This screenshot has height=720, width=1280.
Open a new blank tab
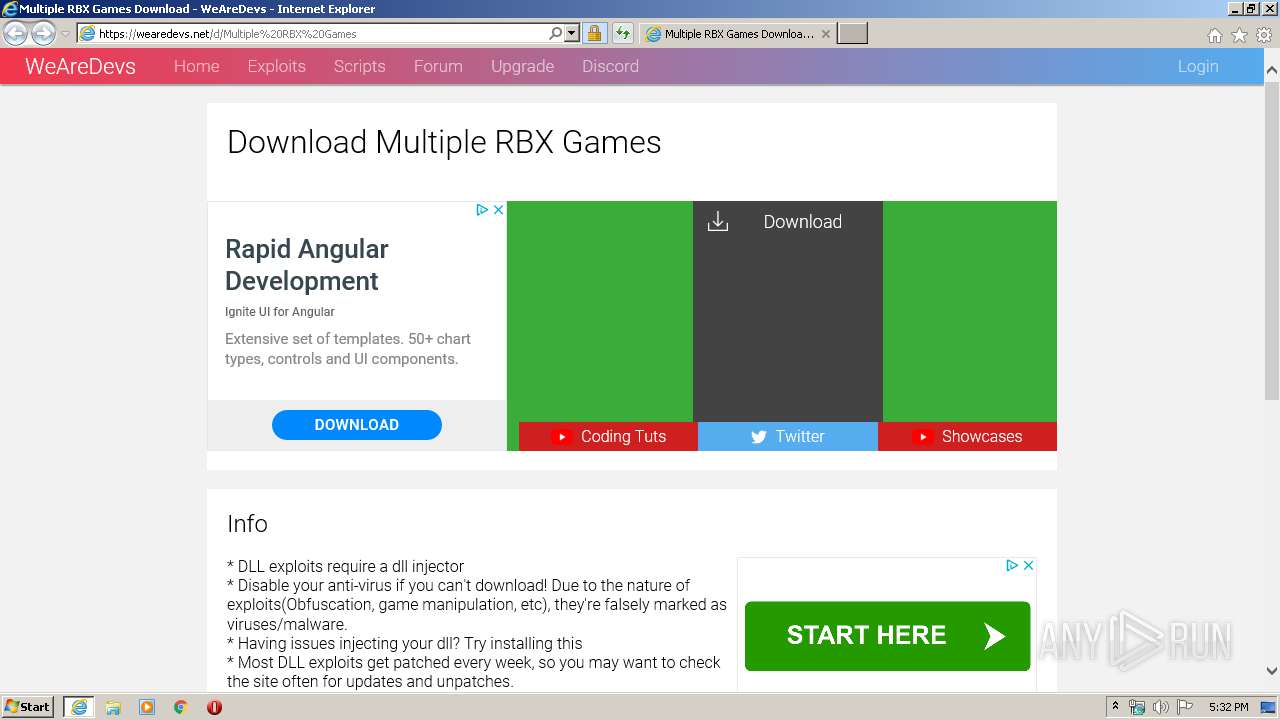tap(852, 34)
